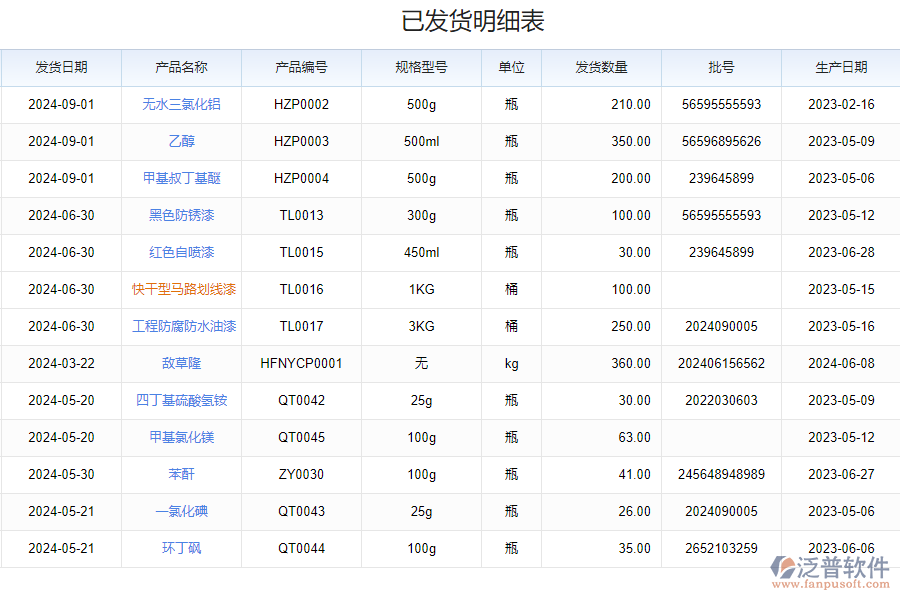
Task: Open the 苯酐 product link
Action: pyautogui.click(x=182, y=474)
